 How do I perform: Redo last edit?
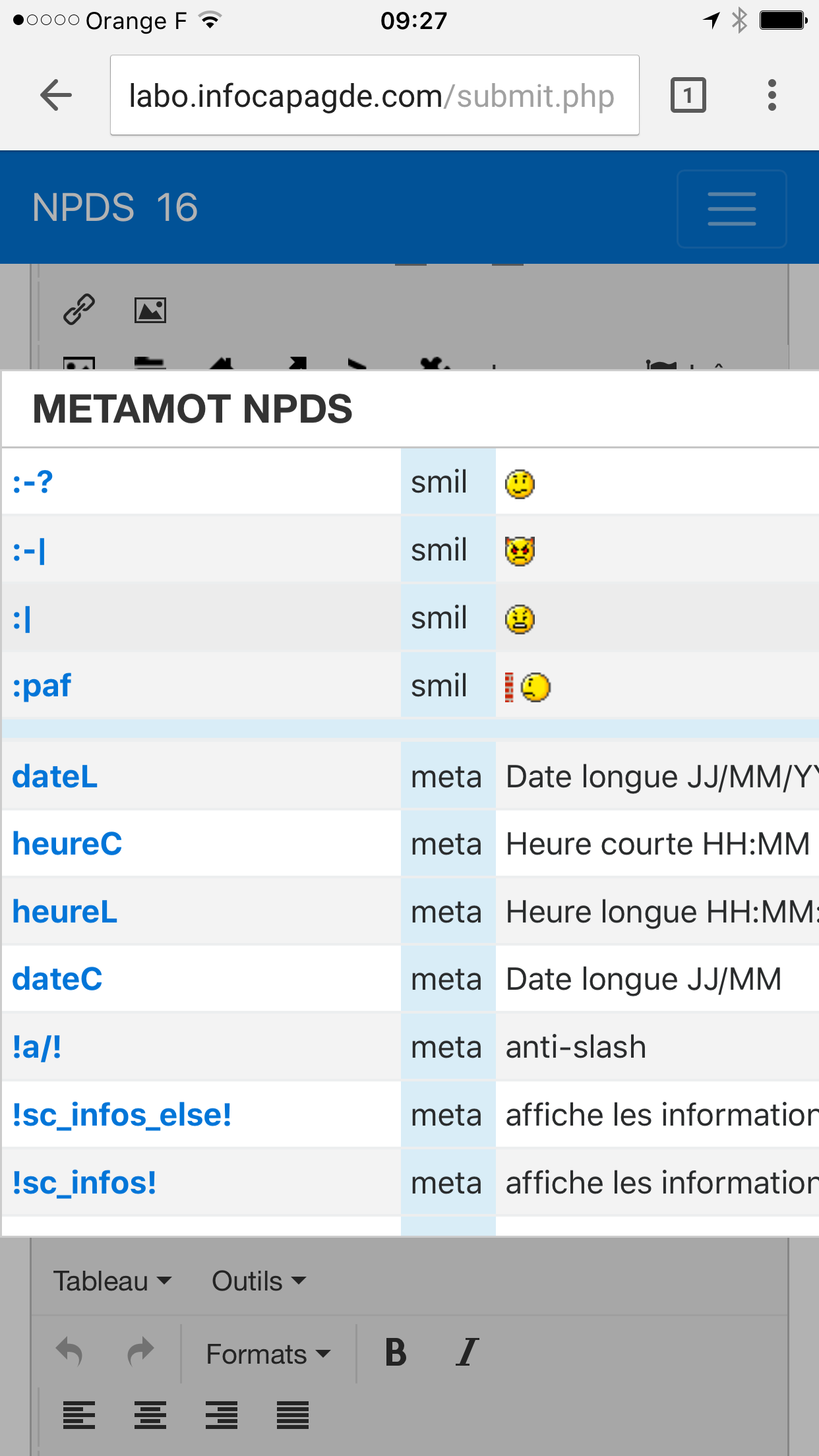pyautogui.click(x=140, y=1352)
